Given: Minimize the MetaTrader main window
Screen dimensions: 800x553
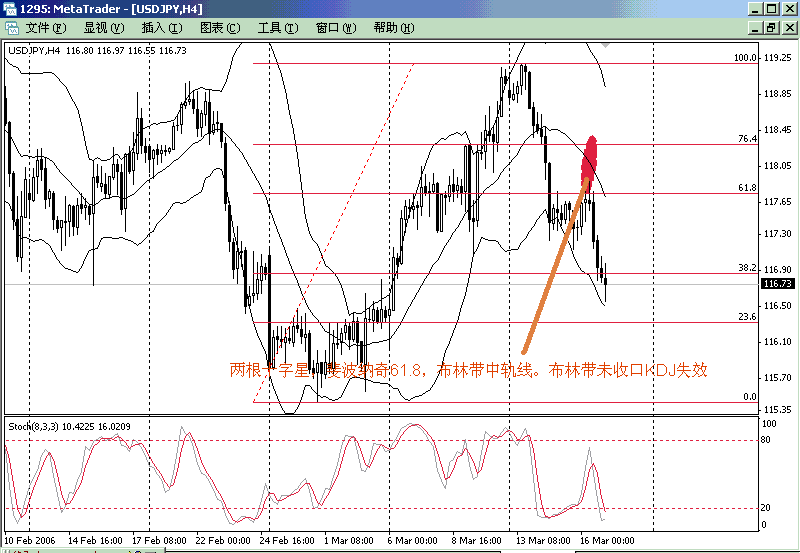Looking at the screenshot, I should (x=757, y=9).
